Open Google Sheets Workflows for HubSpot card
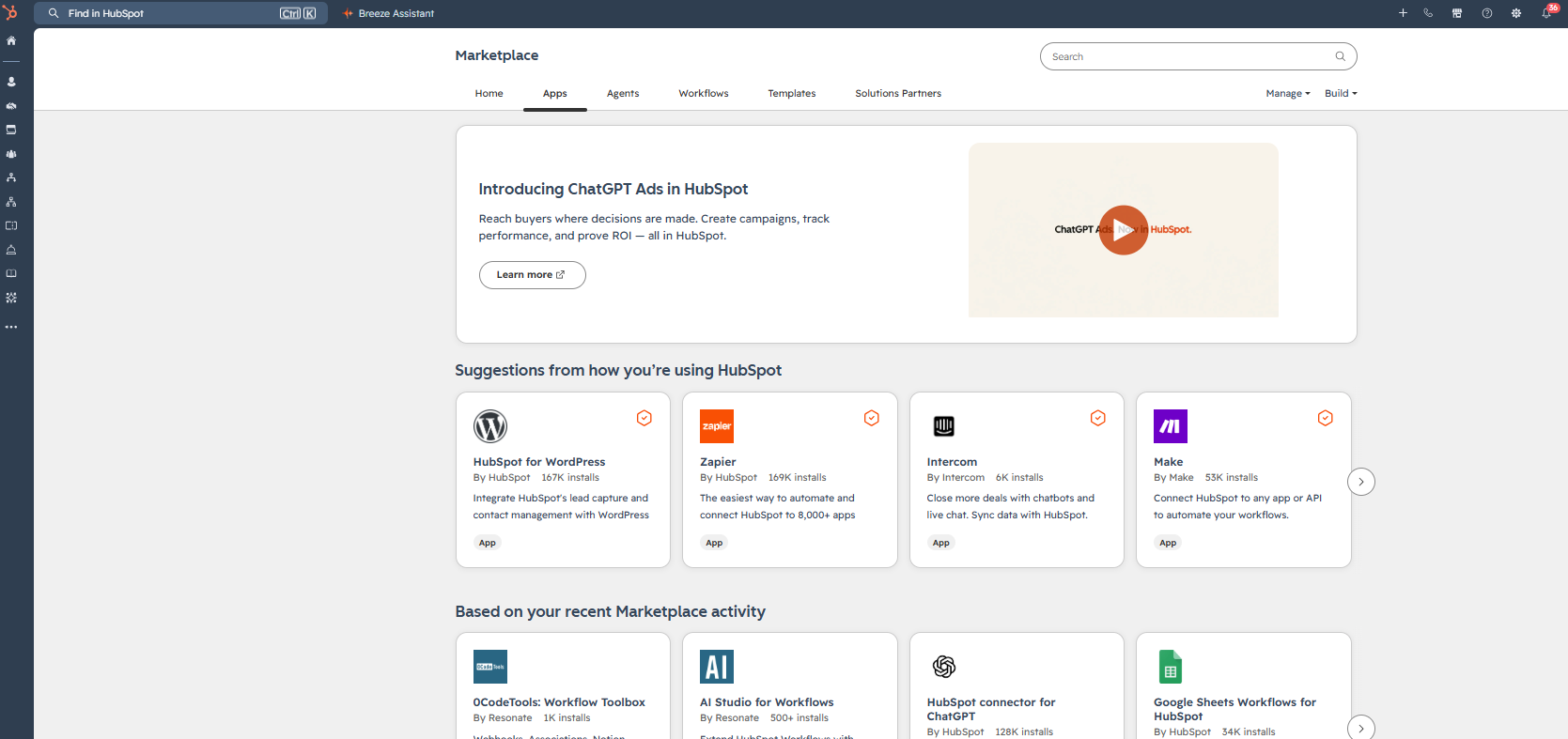The height and width of the screenshot is (739, 1568). pos(1244,685)
